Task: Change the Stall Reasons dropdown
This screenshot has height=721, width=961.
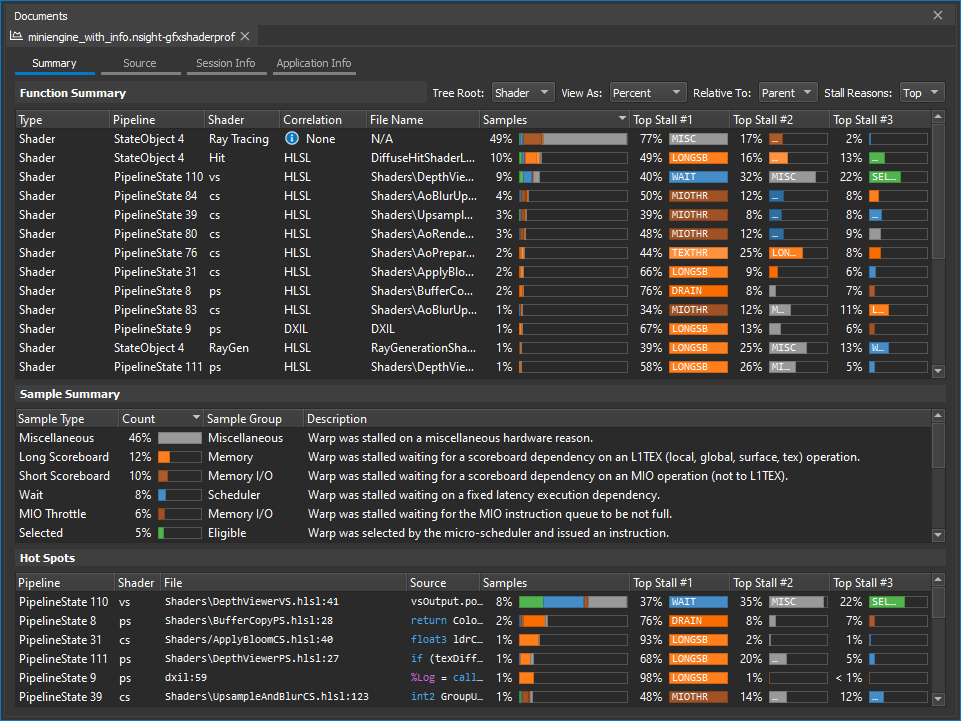Action: pyautogui.click(x=921, y=93)
